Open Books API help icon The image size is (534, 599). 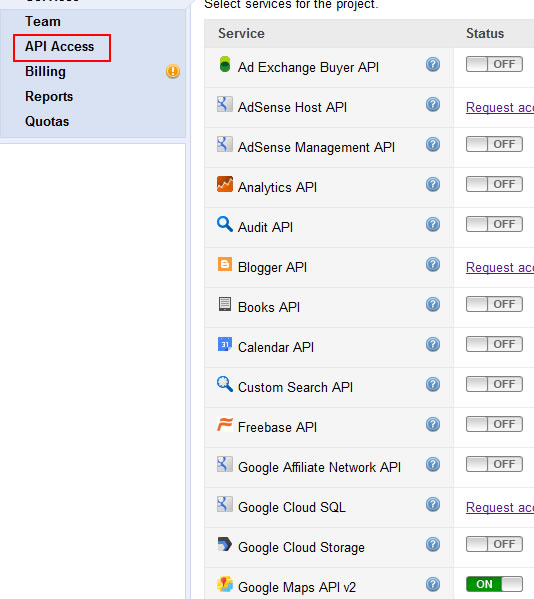433,304
